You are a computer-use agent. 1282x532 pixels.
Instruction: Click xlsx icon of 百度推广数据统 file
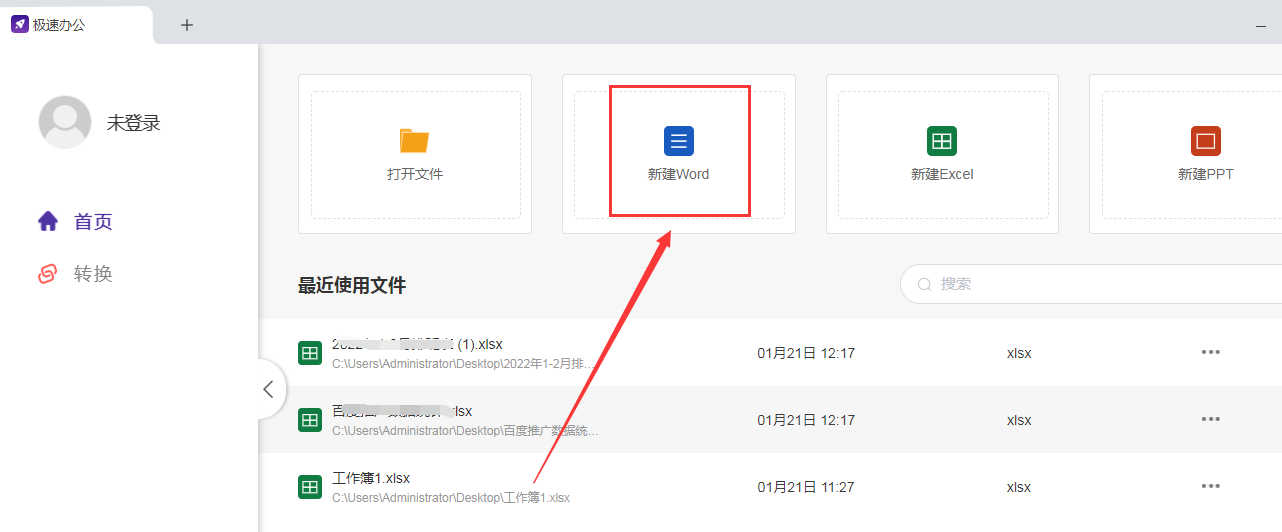310,420
